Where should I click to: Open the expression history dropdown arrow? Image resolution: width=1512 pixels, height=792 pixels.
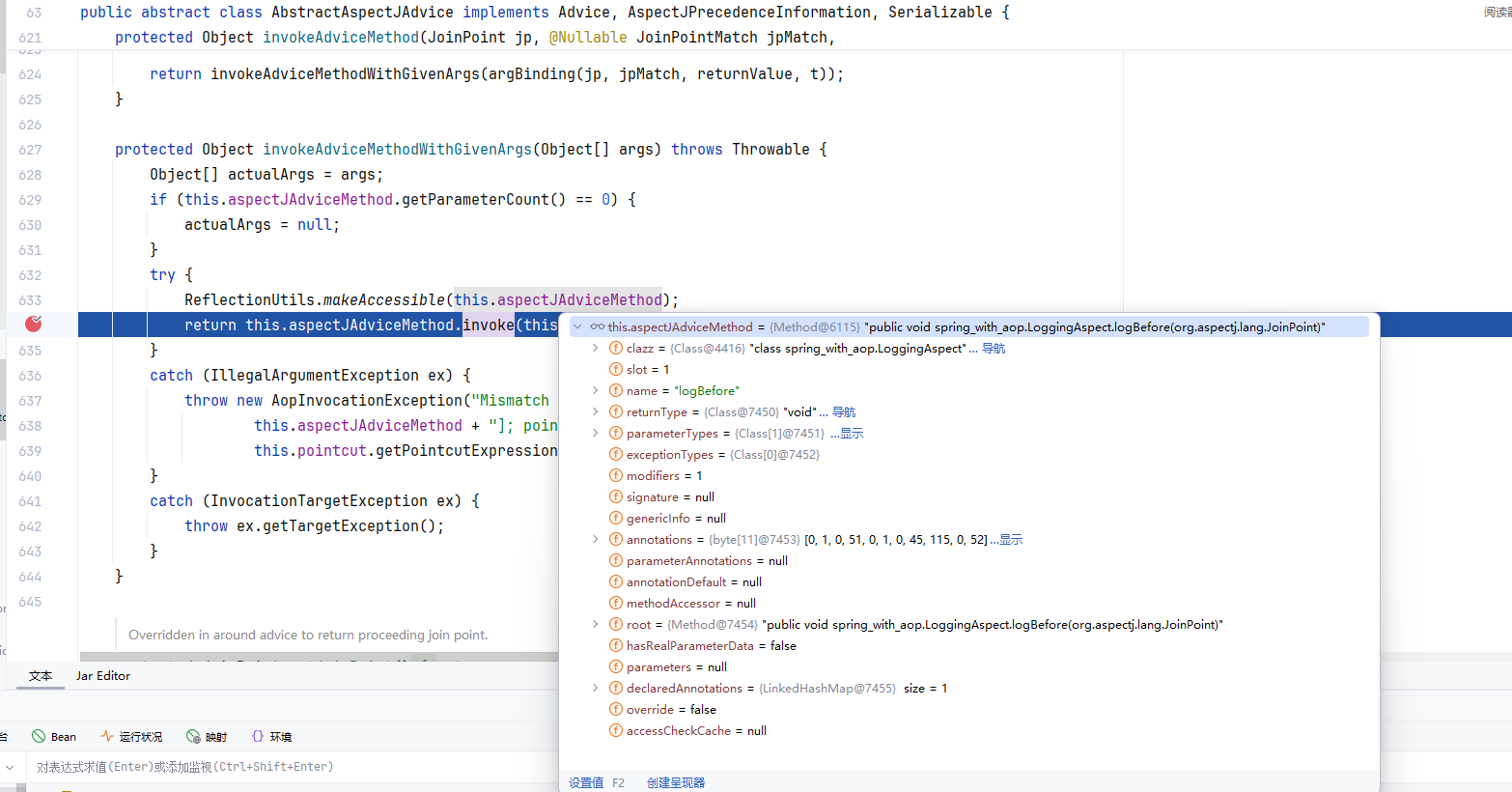(10, 767)
